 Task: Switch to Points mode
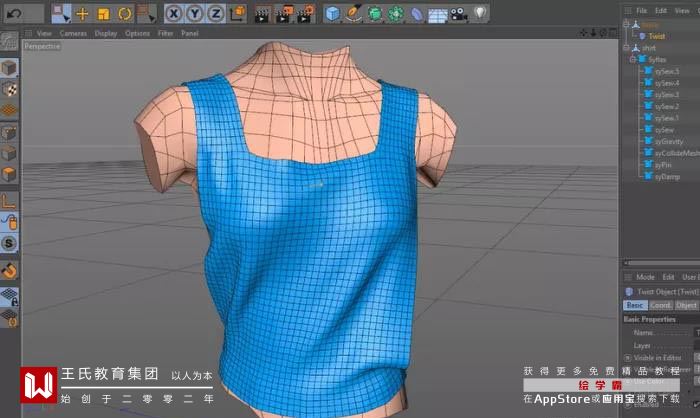point(9,133)
